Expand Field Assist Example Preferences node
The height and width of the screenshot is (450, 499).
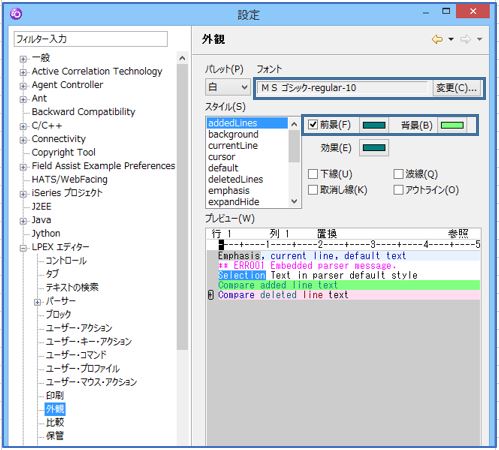23,167
